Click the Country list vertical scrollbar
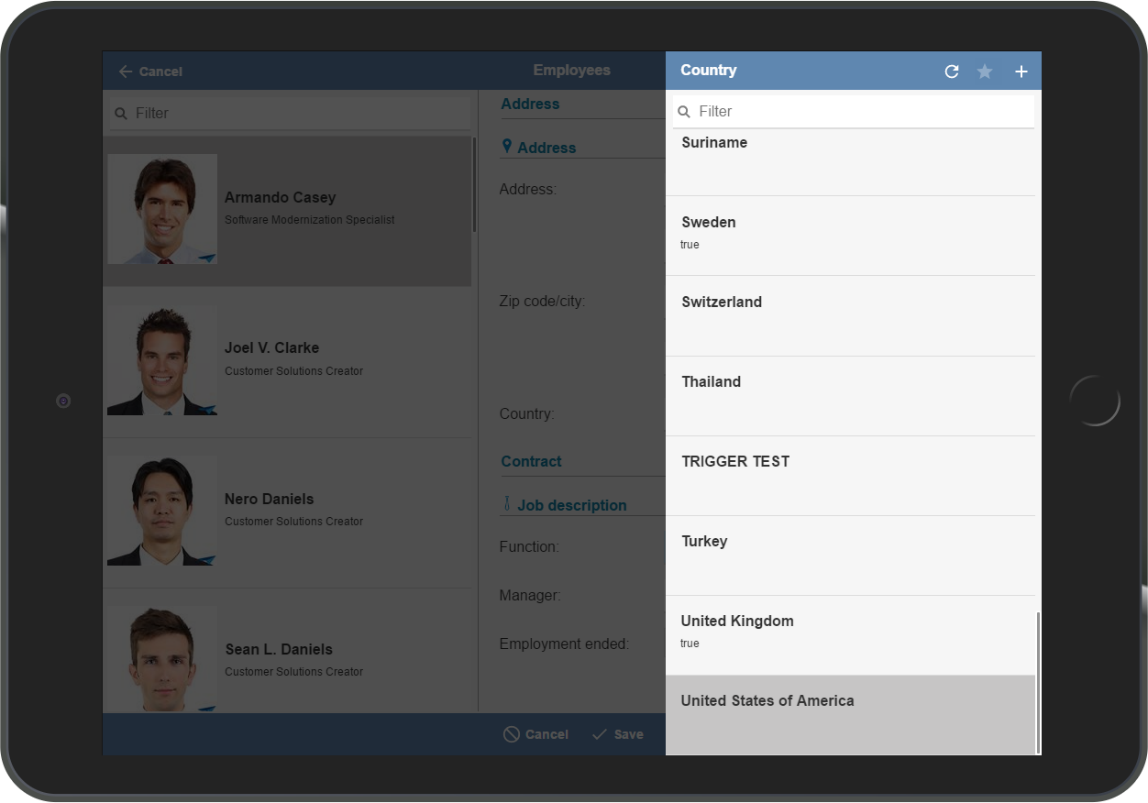The image size is (1148, 803). coord(1038,682)
